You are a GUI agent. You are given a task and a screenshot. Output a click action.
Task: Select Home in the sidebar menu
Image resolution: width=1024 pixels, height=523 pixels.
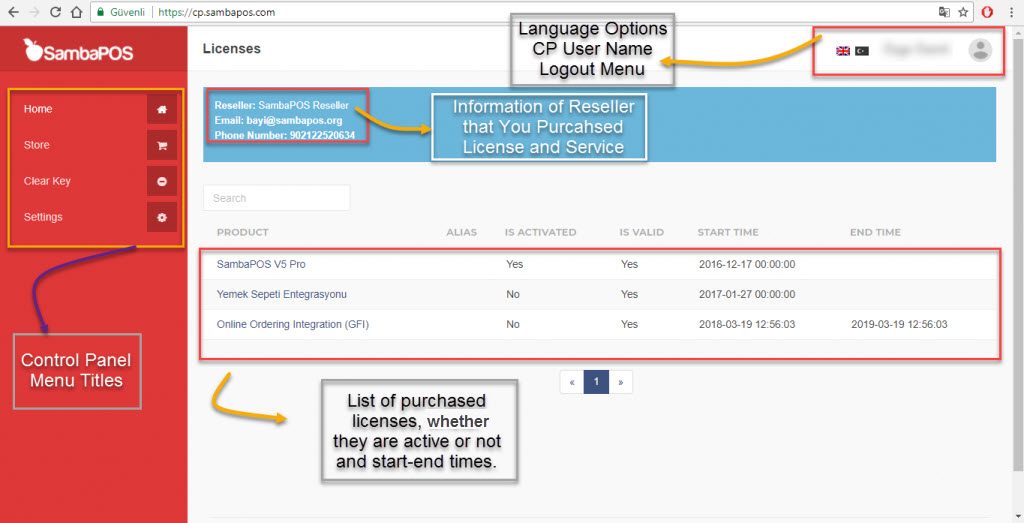click(38, 109)
